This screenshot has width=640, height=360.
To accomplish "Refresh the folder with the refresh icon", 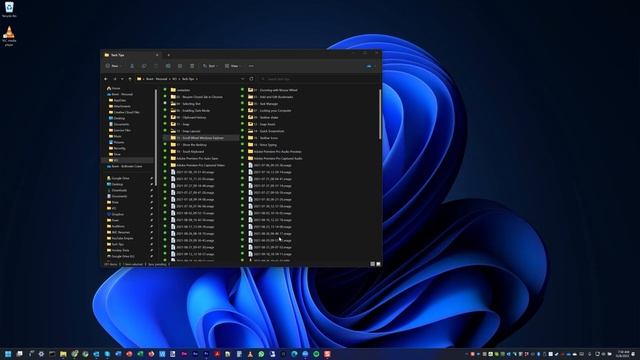I will (251, 79).
